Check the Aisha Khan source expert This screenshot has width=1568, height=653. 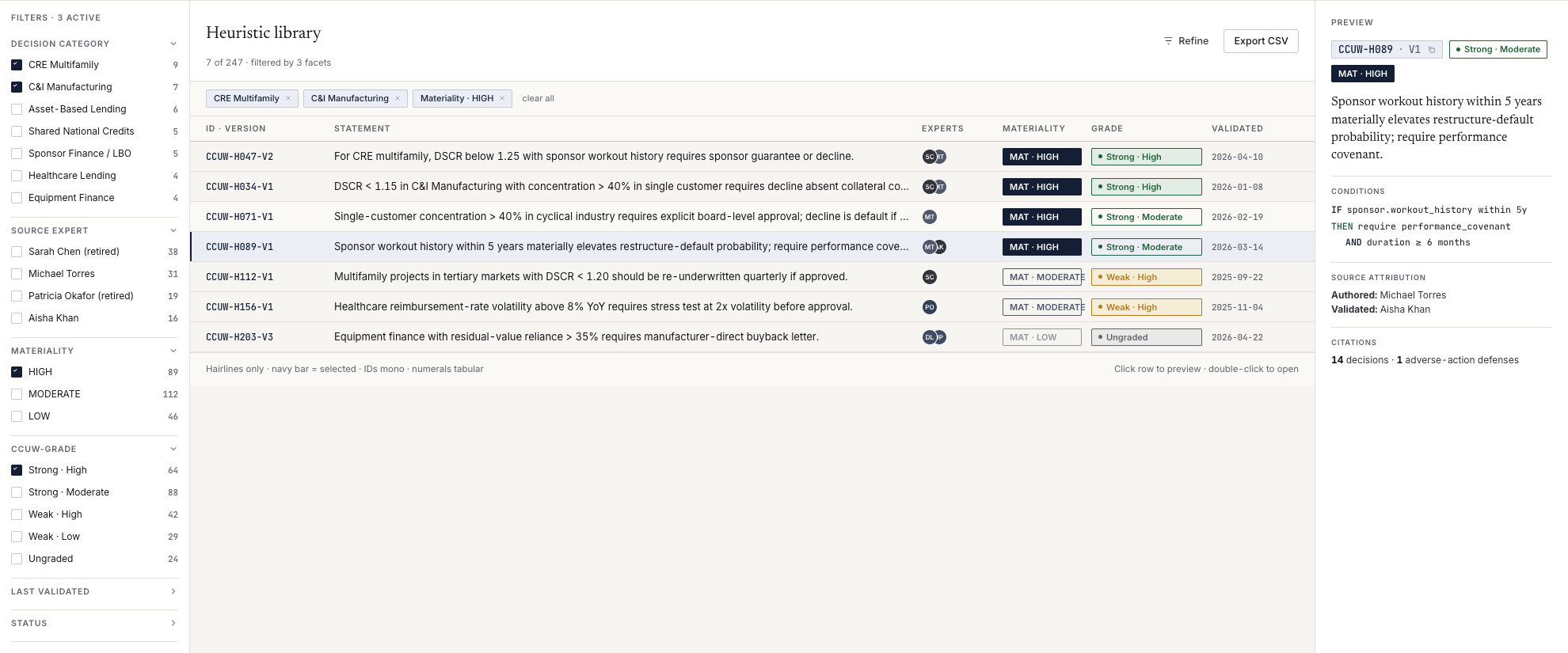click(x=17, y=318)
